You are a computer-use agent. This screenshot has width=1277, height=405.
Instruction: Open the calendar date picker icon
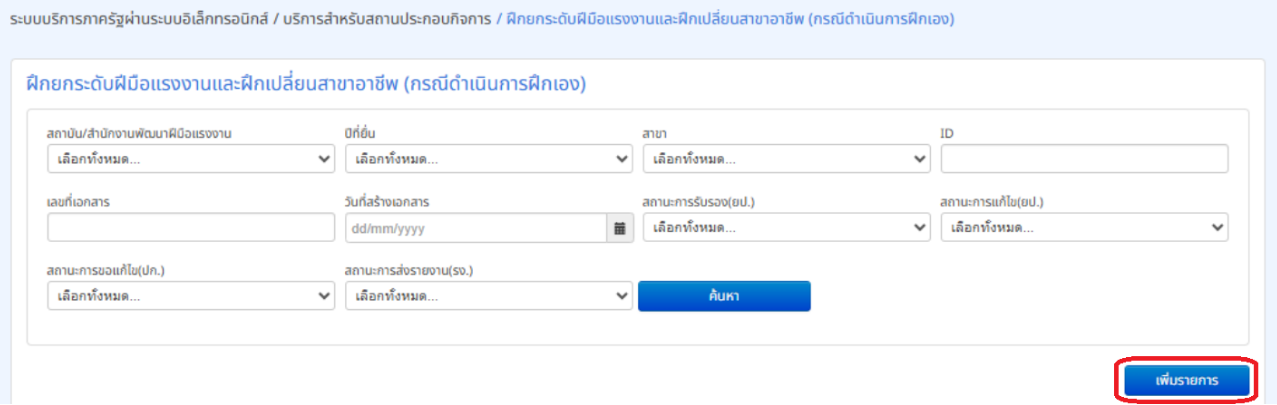620,228
